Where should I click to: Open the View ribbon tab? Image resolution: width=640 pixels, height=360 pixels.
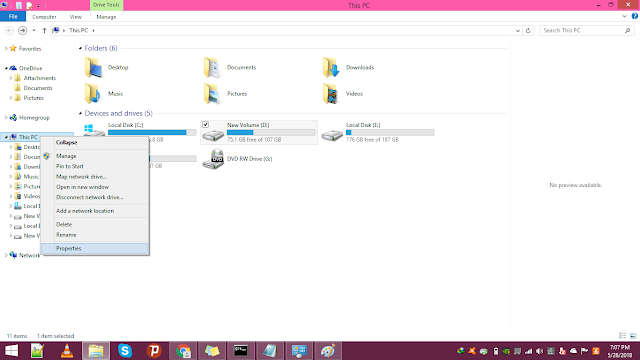(76, 17)
